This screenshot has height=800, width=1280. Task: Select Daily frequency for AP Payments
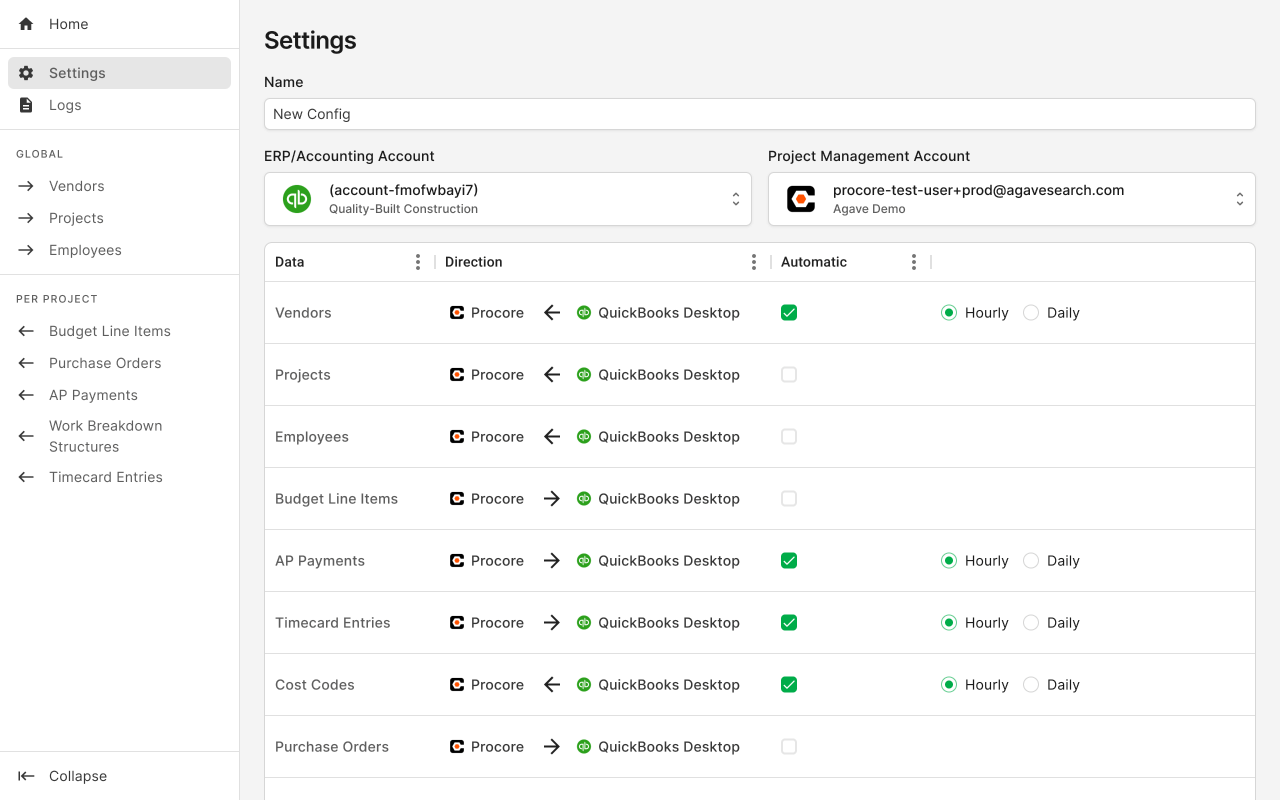click(x=1030, y=560)
